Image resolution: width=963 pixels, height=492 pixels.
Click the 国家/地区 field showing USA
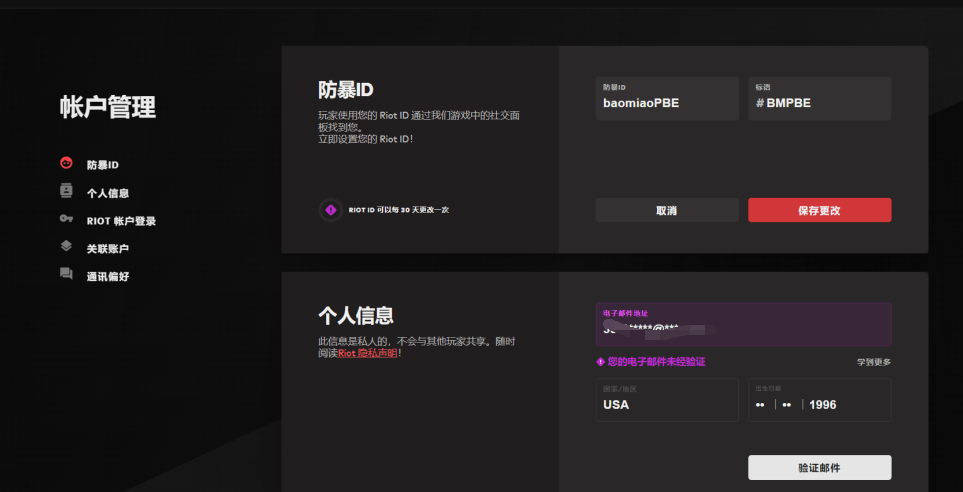(667, 400)
